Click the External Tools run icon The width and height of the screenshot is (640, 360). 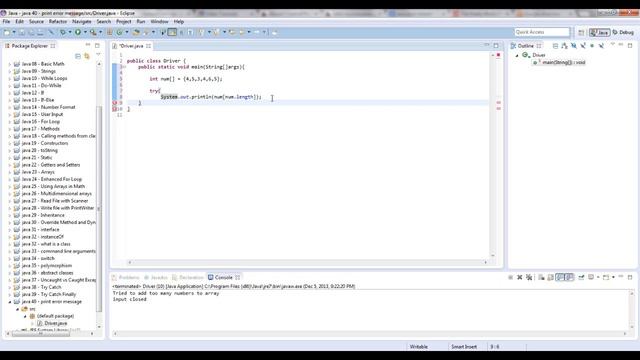click(93, 32)
